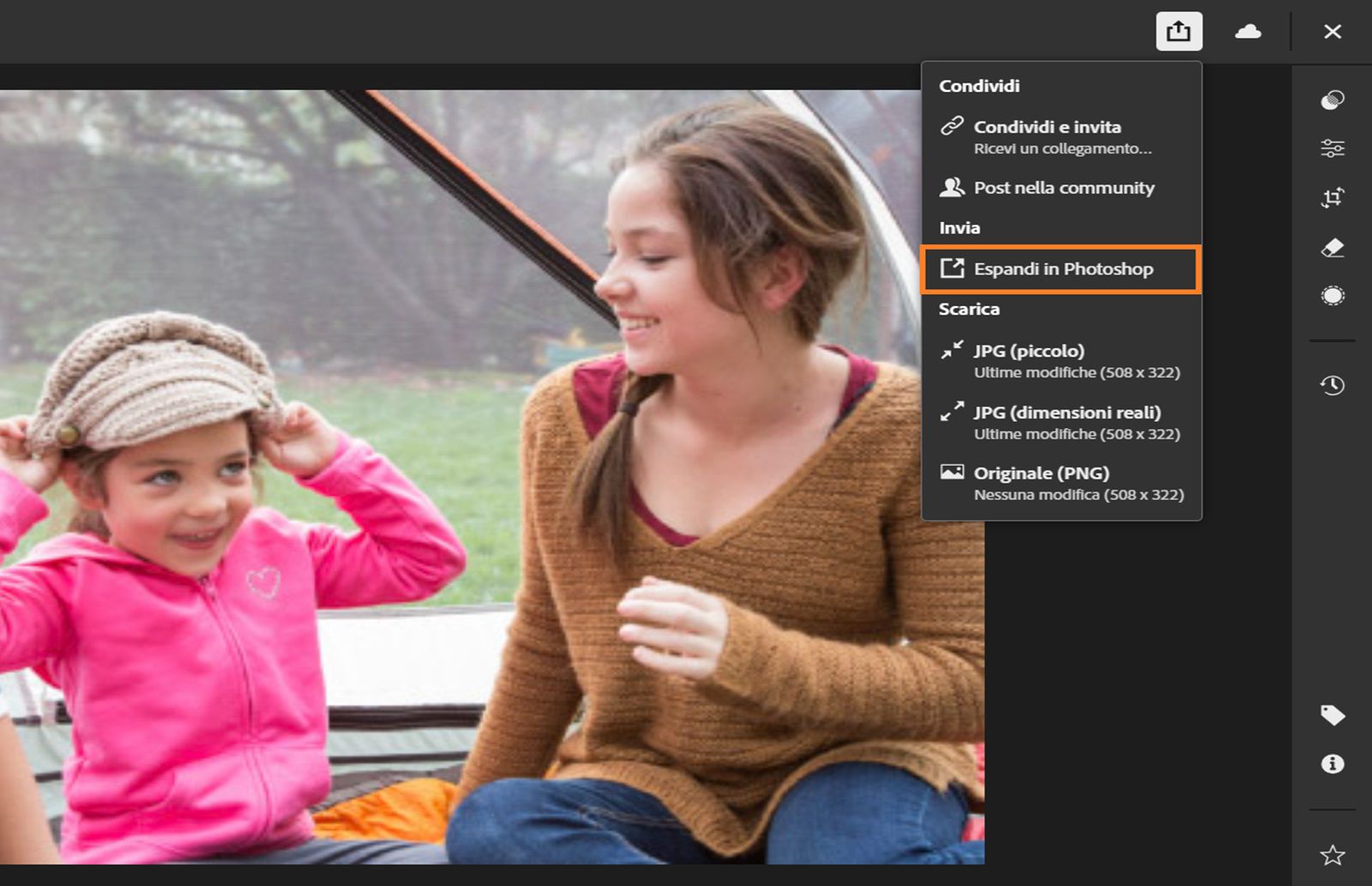The width and height of the screenshot is (1372, 886).
Task: Open cloud sync status
Action: (x=1249, y=32)
